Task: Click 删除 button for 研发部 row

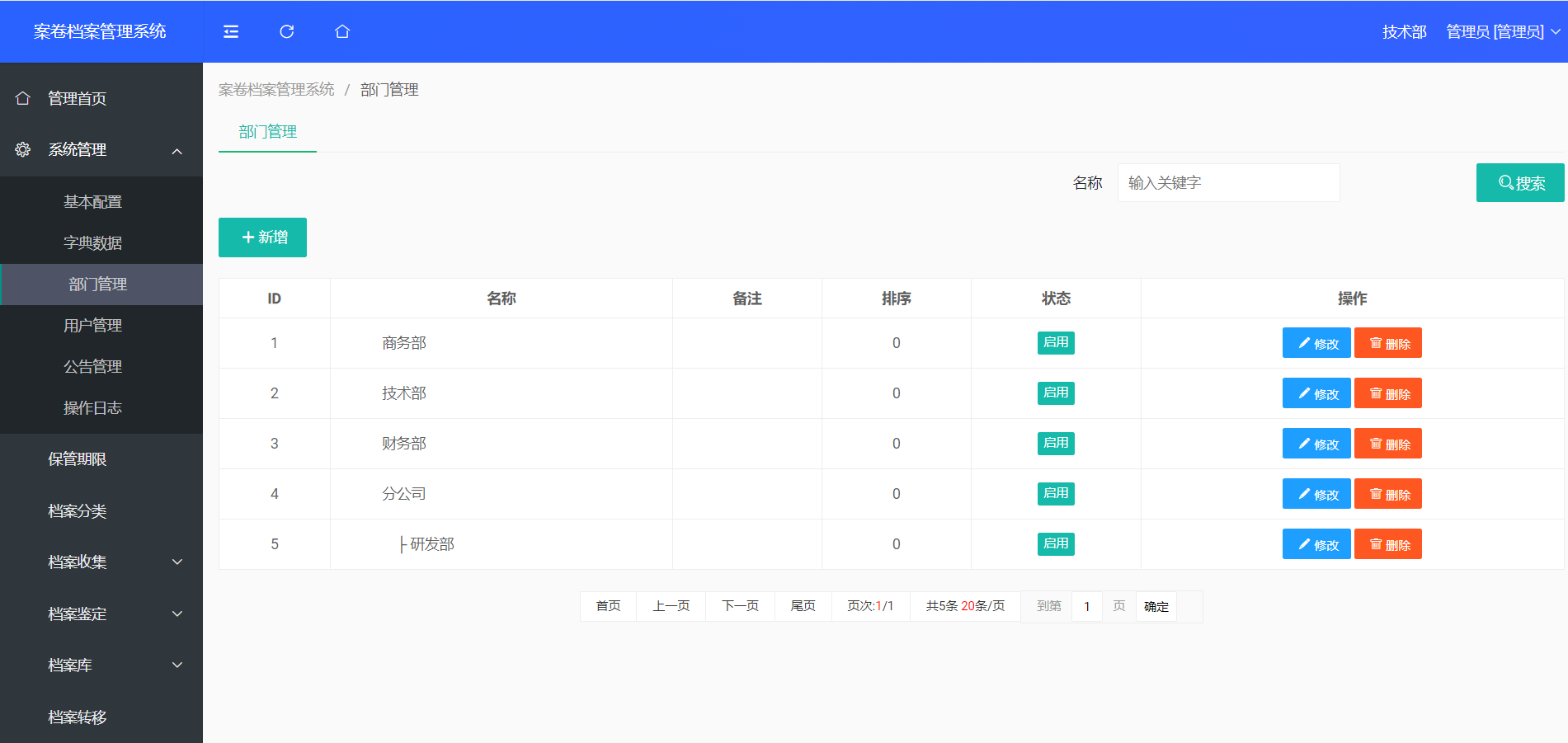Action: coord(1388,544)
